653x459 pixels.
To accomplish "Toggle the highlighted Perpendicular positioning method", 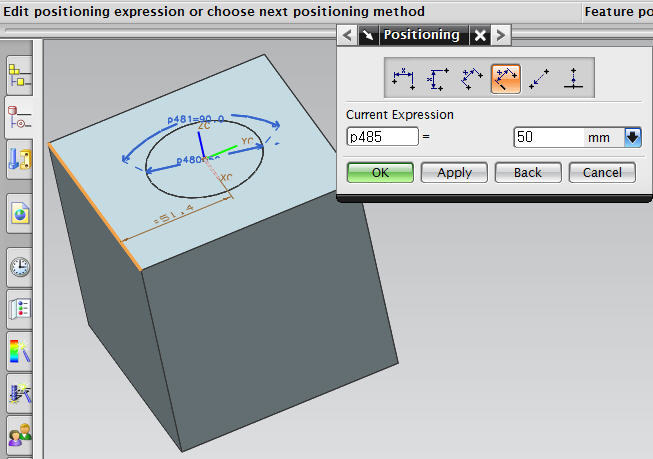I will point(506,79).
